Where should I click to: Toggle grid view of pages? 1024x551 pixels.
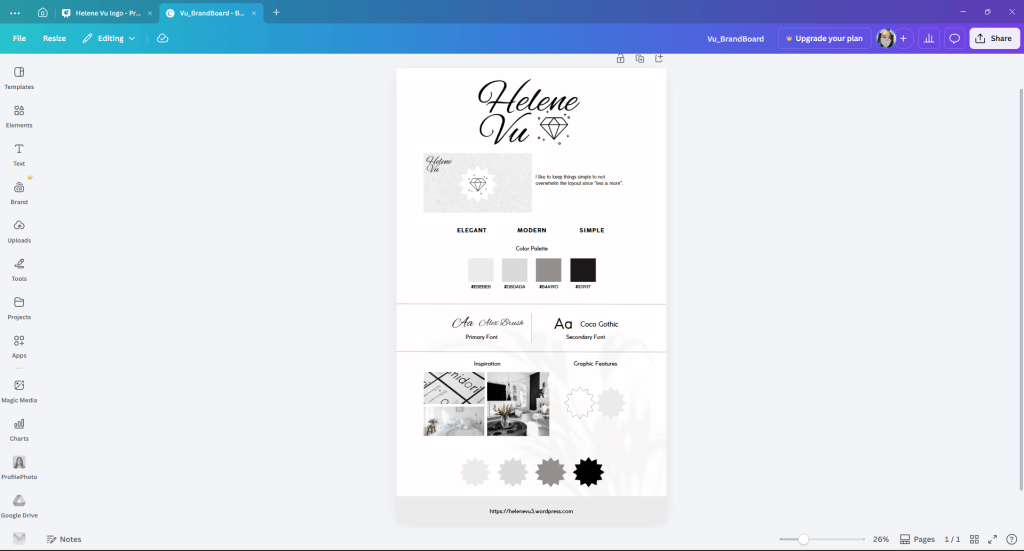tap(974, 539)
